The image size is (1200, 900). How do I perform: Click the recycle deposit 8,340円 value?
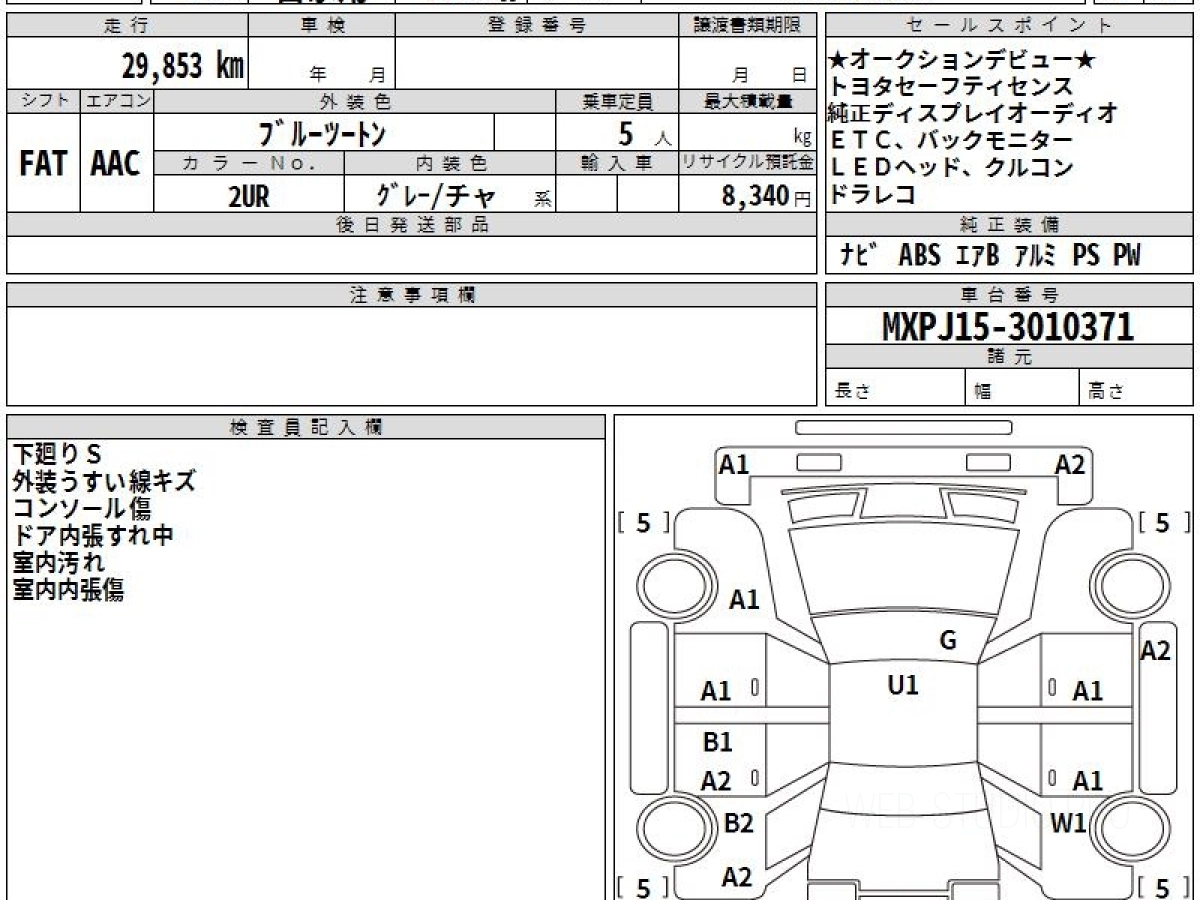pyautogui.click(x=755, y=196)
